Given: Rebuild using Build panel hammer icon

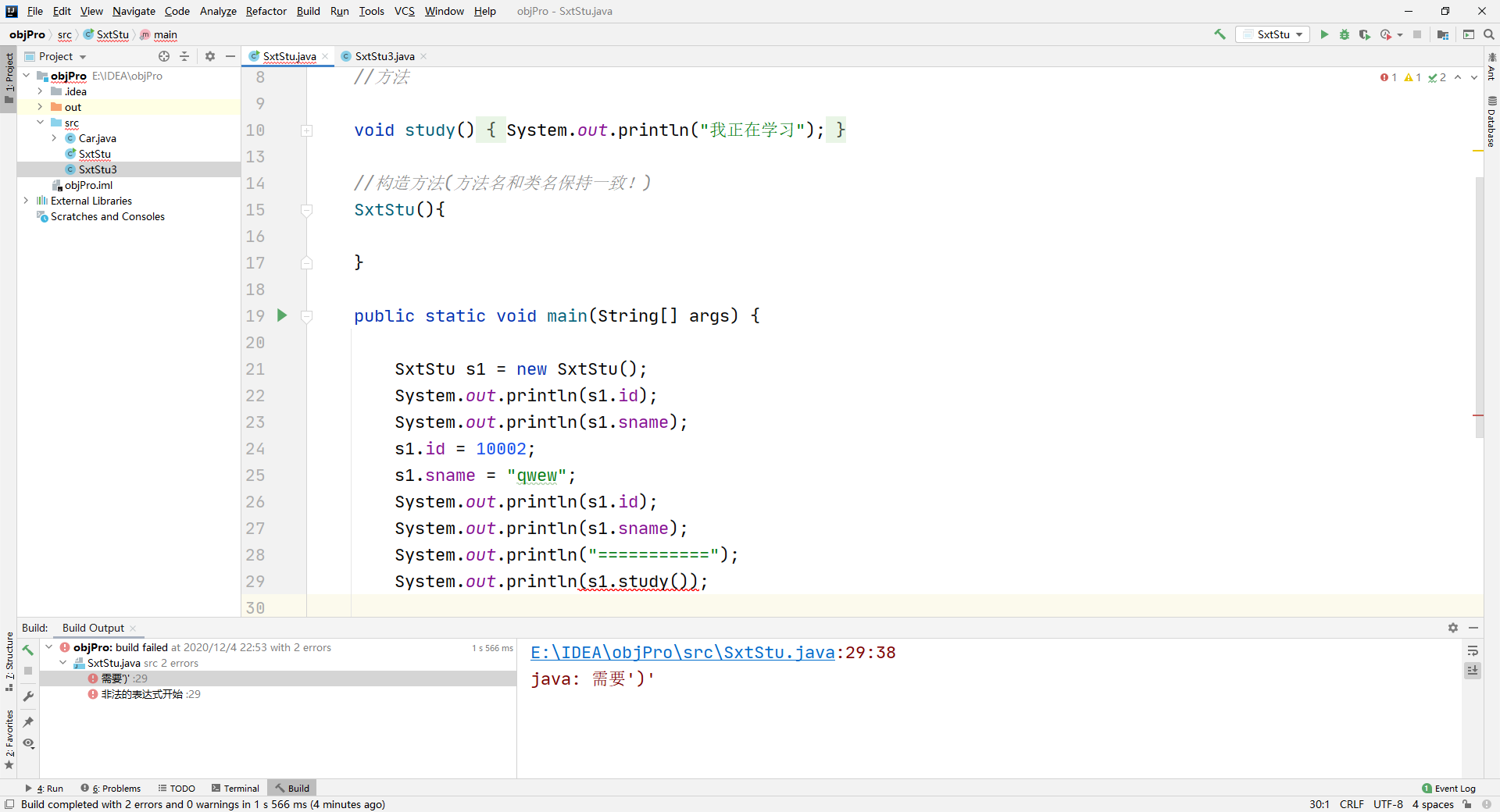Looking at the screenshot, I should (28, 650).
